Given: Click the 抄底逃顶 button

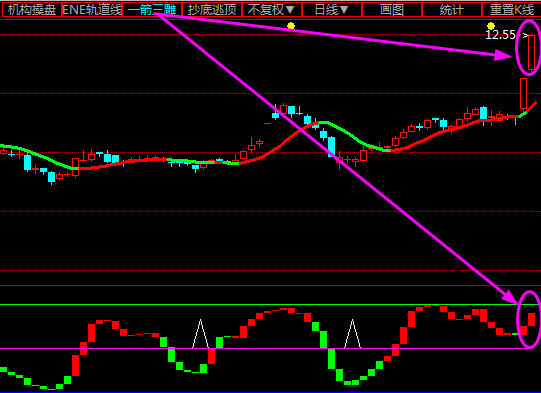Looking at the screenshot, I should tap(212, 10).
